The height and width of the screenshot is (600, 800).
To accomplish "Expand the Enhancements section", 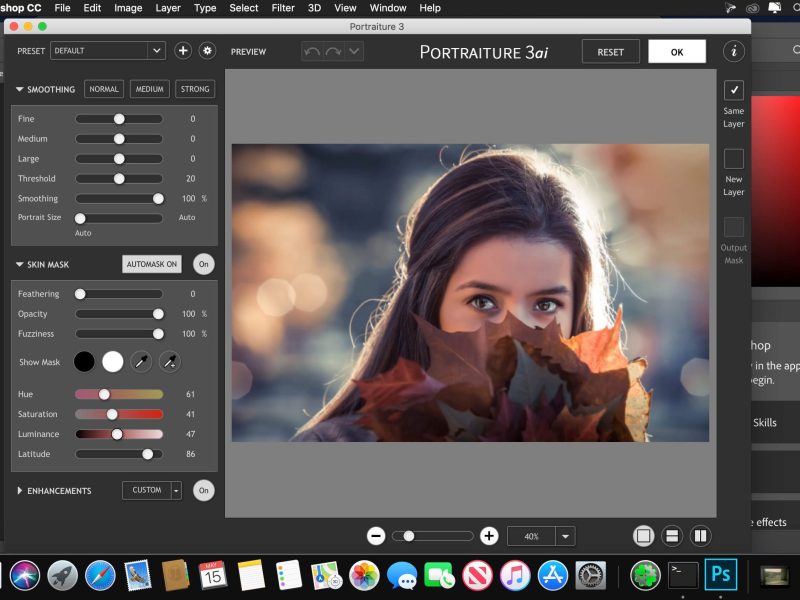I will click(x=19, y=490).
